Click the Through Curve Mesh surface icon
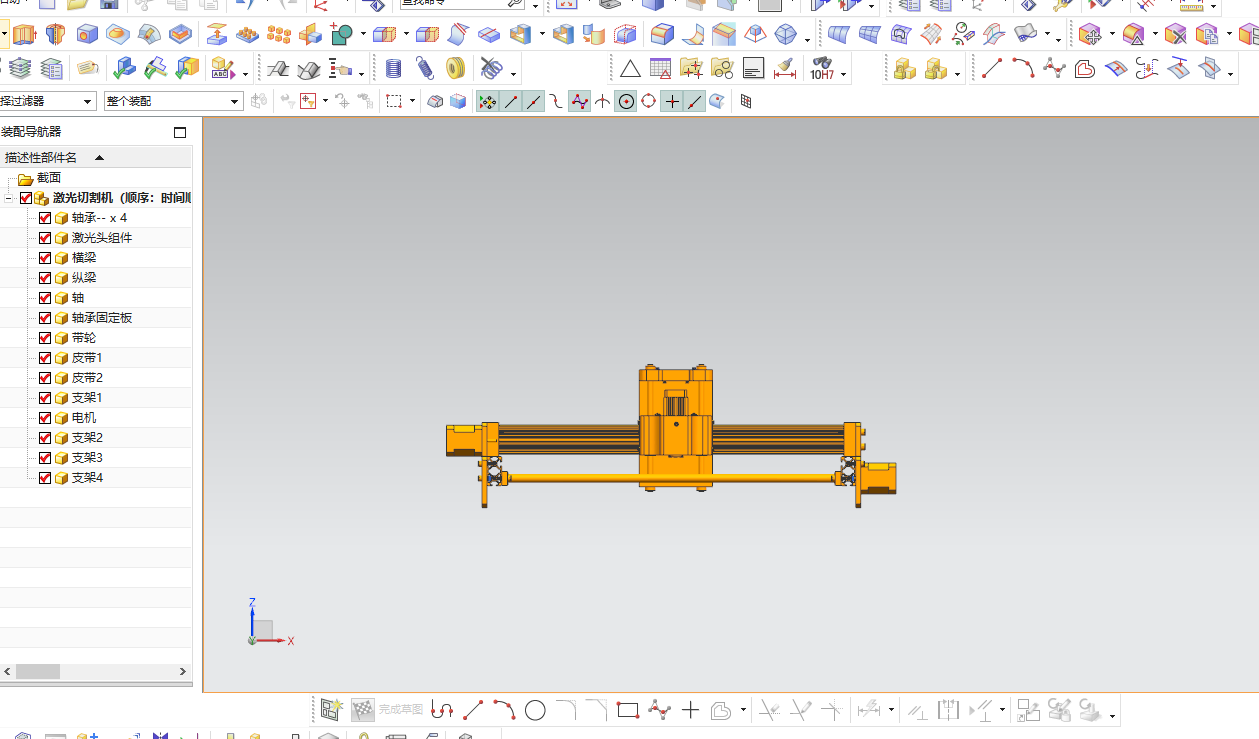Viewport: 1259px width, 739px height. point(870,36)
